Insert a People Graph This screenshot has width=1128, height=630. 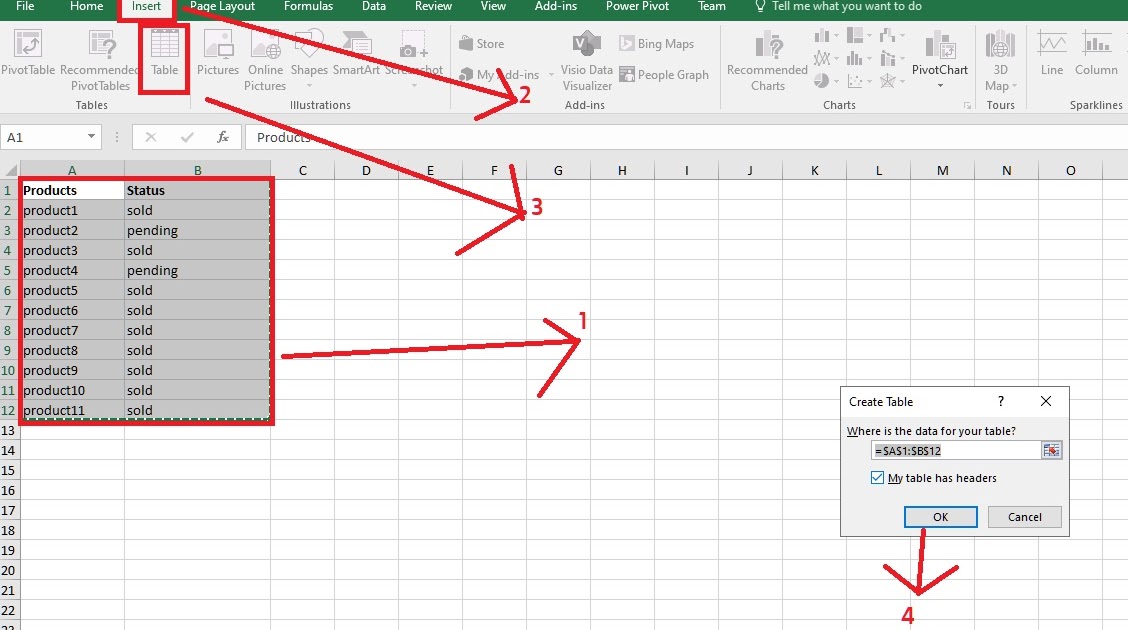click(664, 74)
